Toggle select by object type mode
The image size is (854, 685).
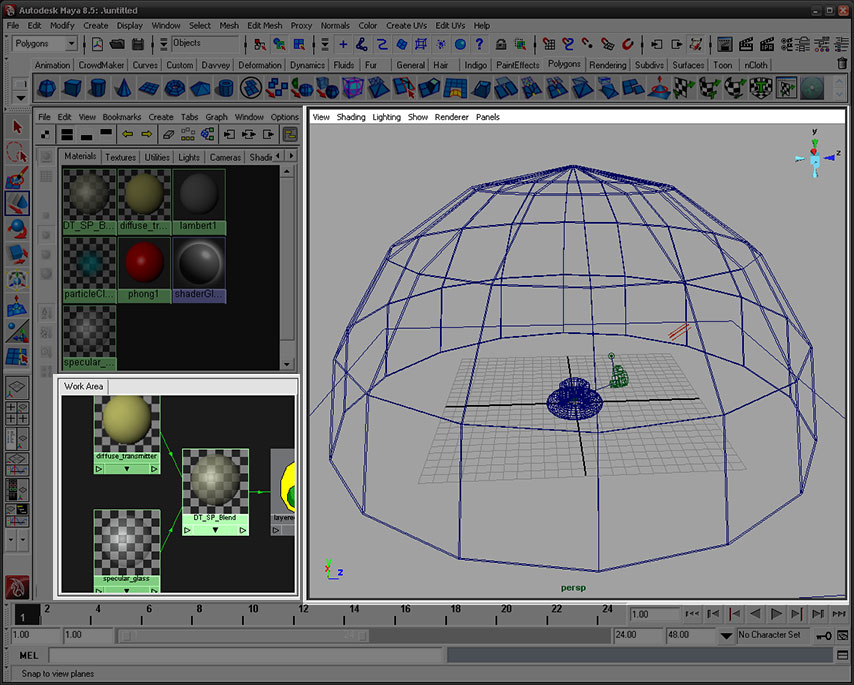[x=279, y=44]
